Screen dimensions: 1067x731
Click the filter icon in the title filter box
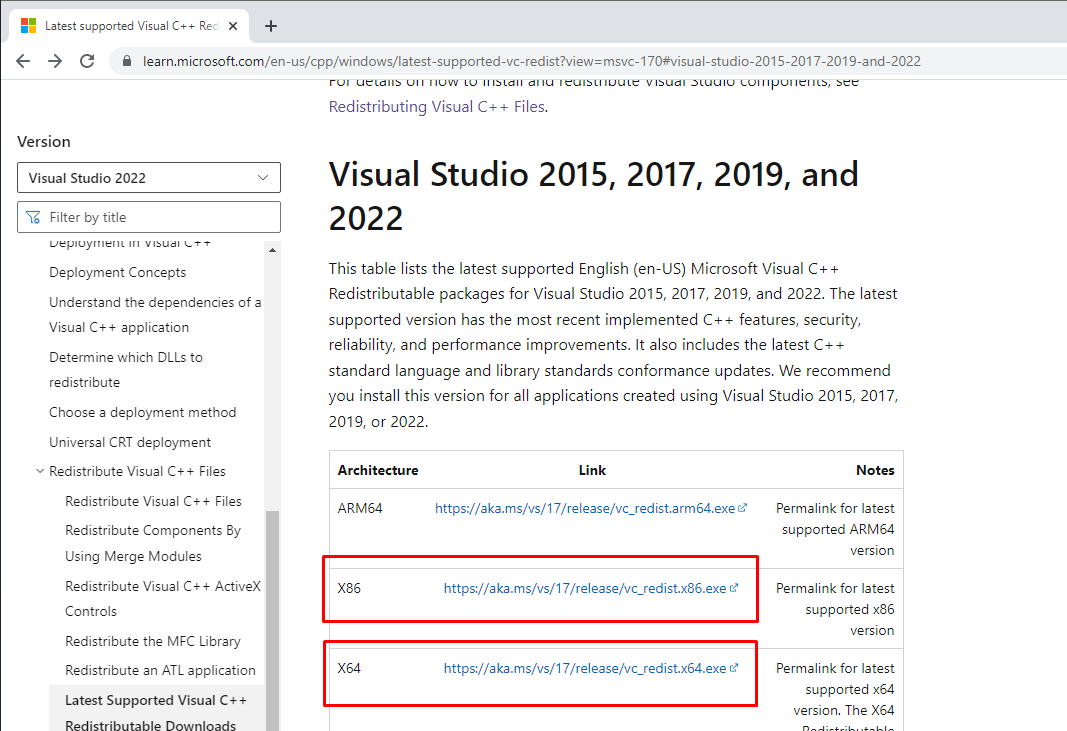pos(33,217)
